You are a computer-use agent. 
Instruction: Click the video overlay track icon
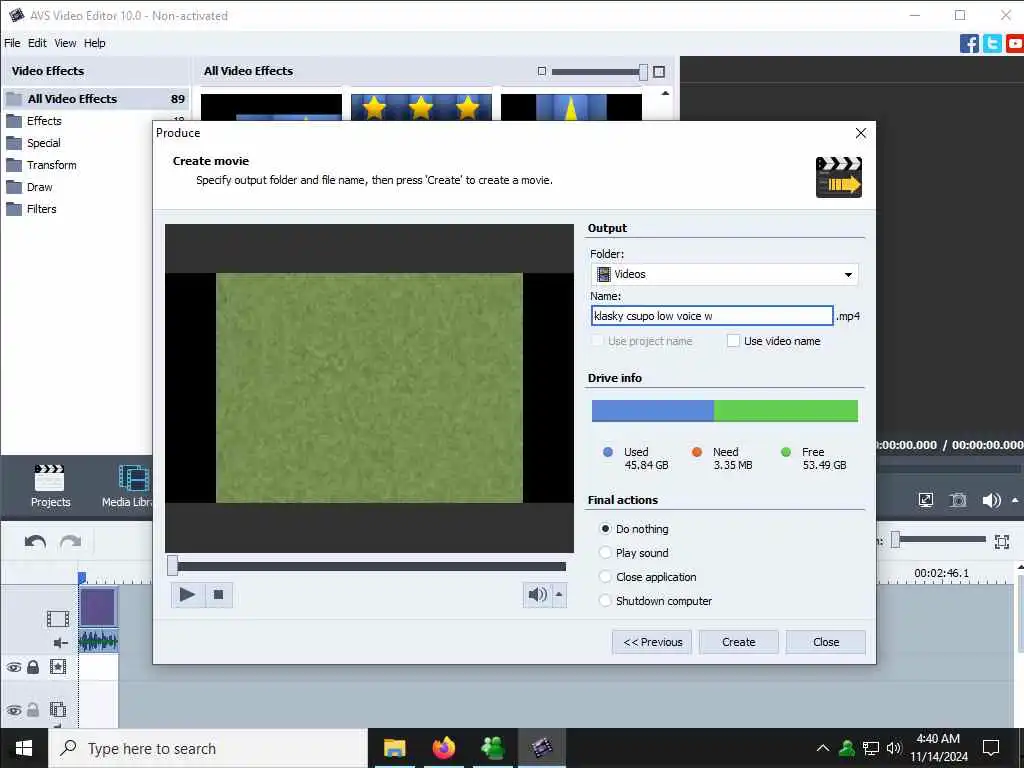click(58, 709)
